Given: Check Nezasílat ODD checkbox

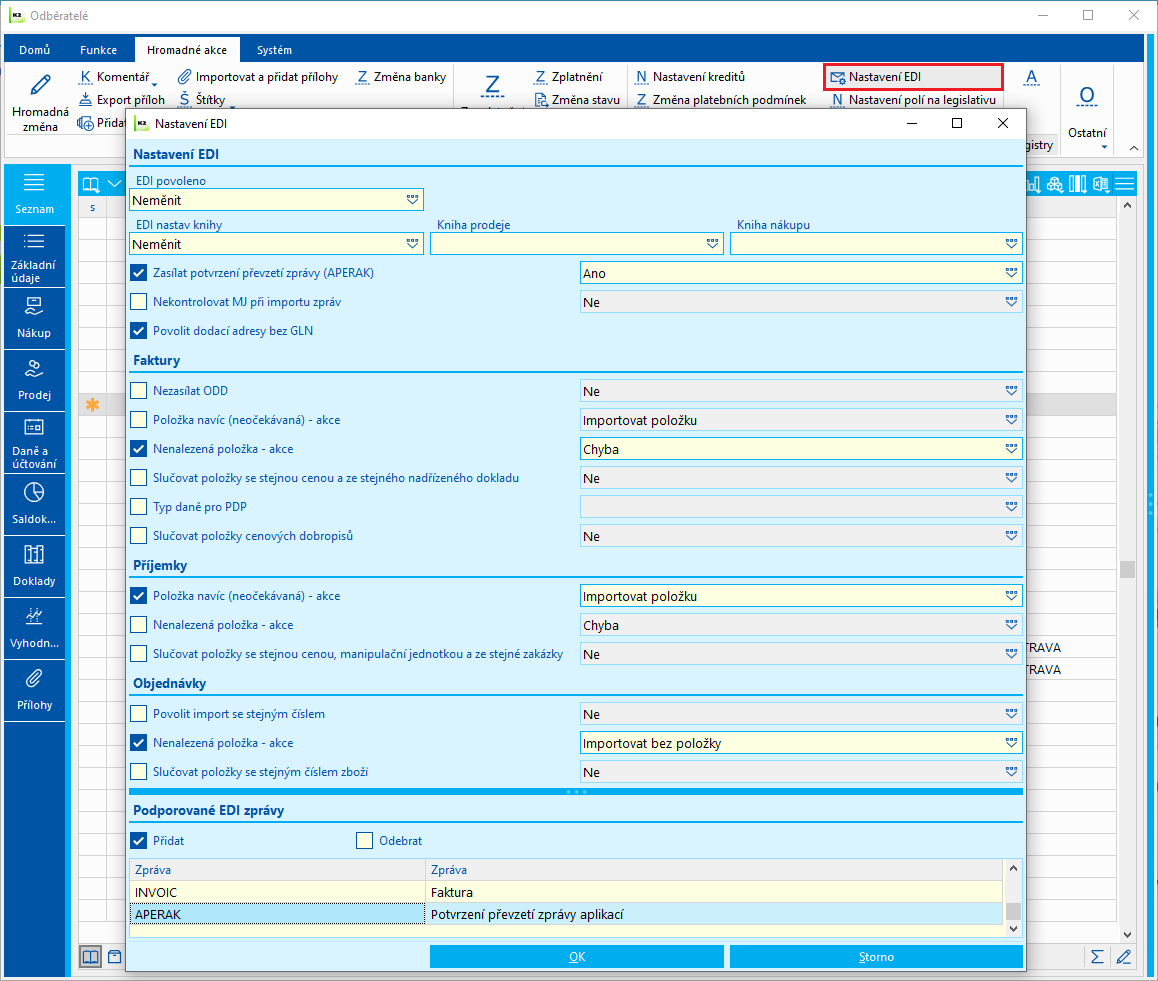Looking at the screenshot, I should coord(138,390).
